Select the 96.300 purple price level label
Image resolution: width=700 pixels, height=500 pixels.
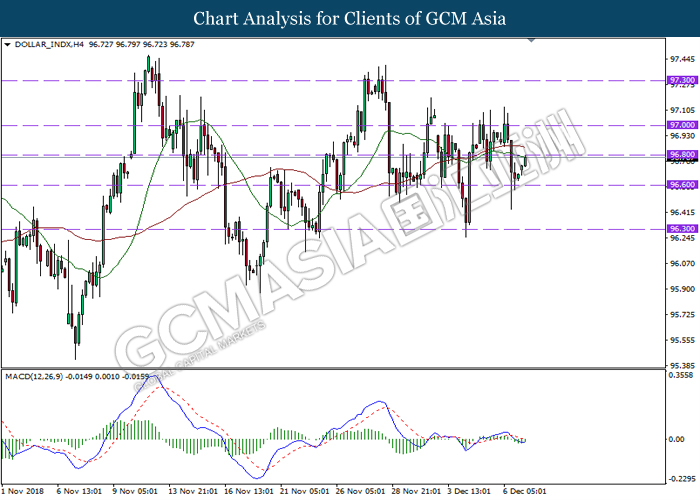click(x=682, y=229)
